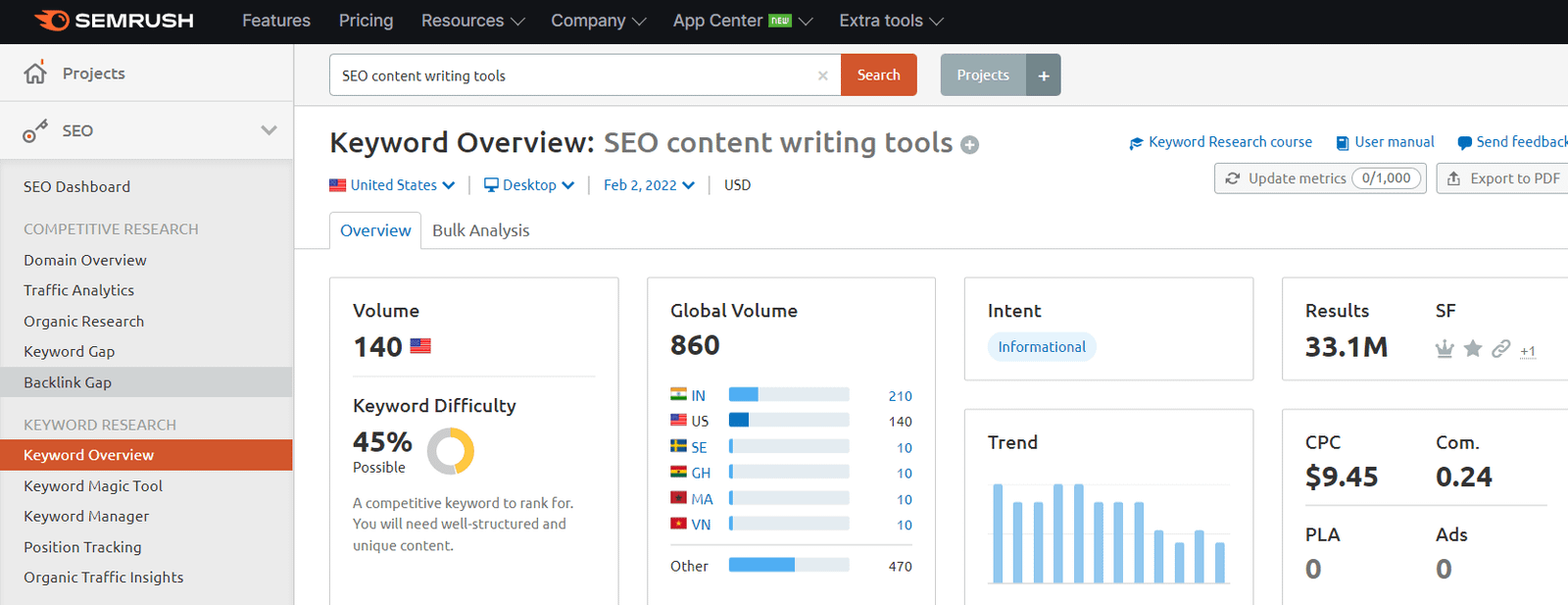The width and height of the screenshot is (1568, 605).
Task: Click the orange Search button
Action: [879, 76]
